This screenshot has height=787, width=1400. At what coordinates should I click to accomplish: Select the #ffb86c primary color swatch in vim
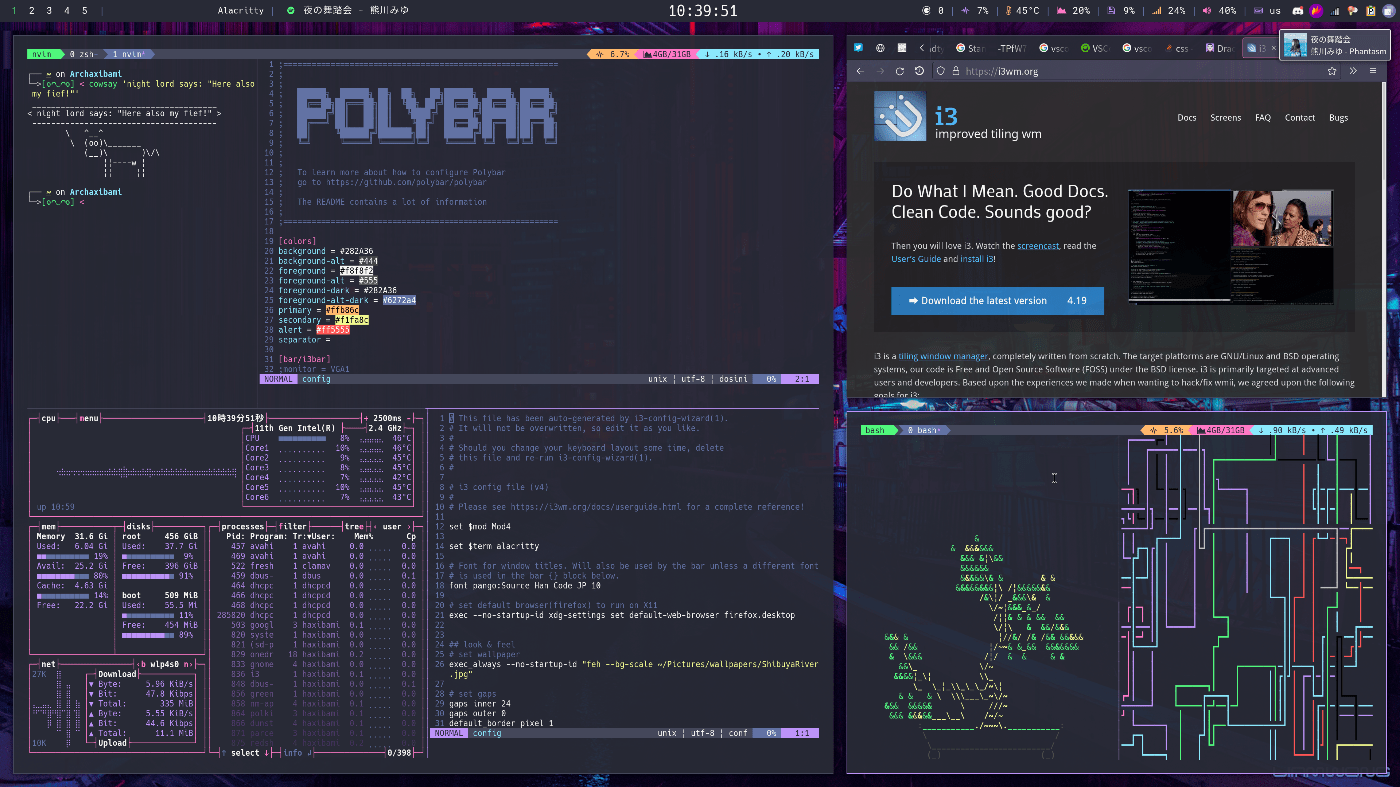tap(342, 310)
